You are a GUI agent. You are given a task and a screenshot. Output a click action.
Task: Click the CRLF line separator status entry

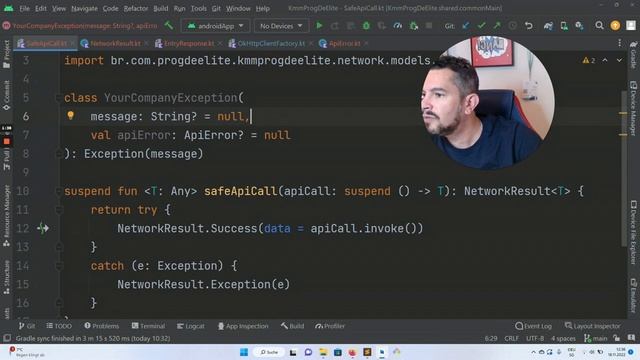coord(511,338)
